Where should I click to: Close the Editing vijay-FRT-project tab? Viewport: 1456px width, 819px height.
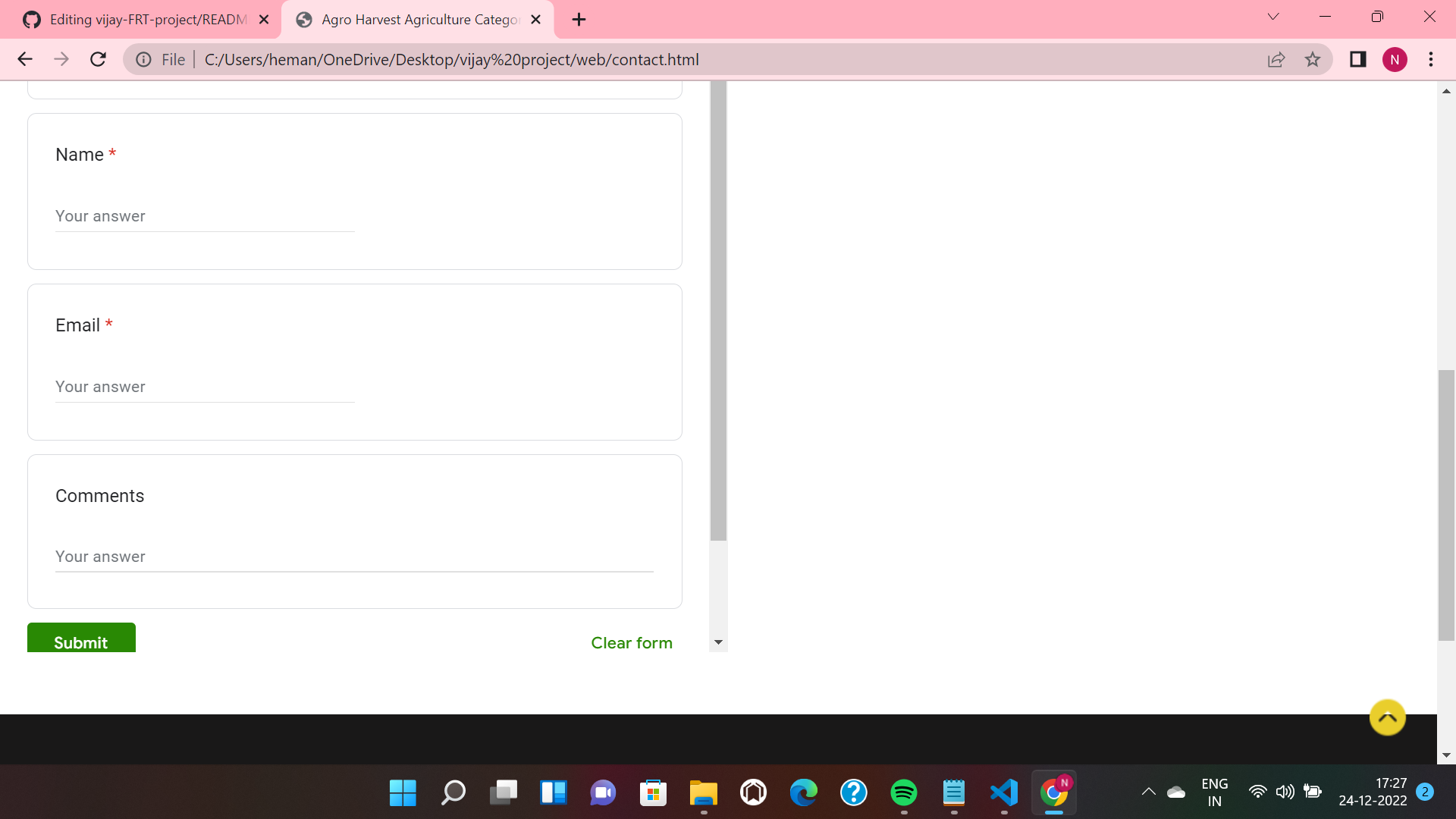264,20
